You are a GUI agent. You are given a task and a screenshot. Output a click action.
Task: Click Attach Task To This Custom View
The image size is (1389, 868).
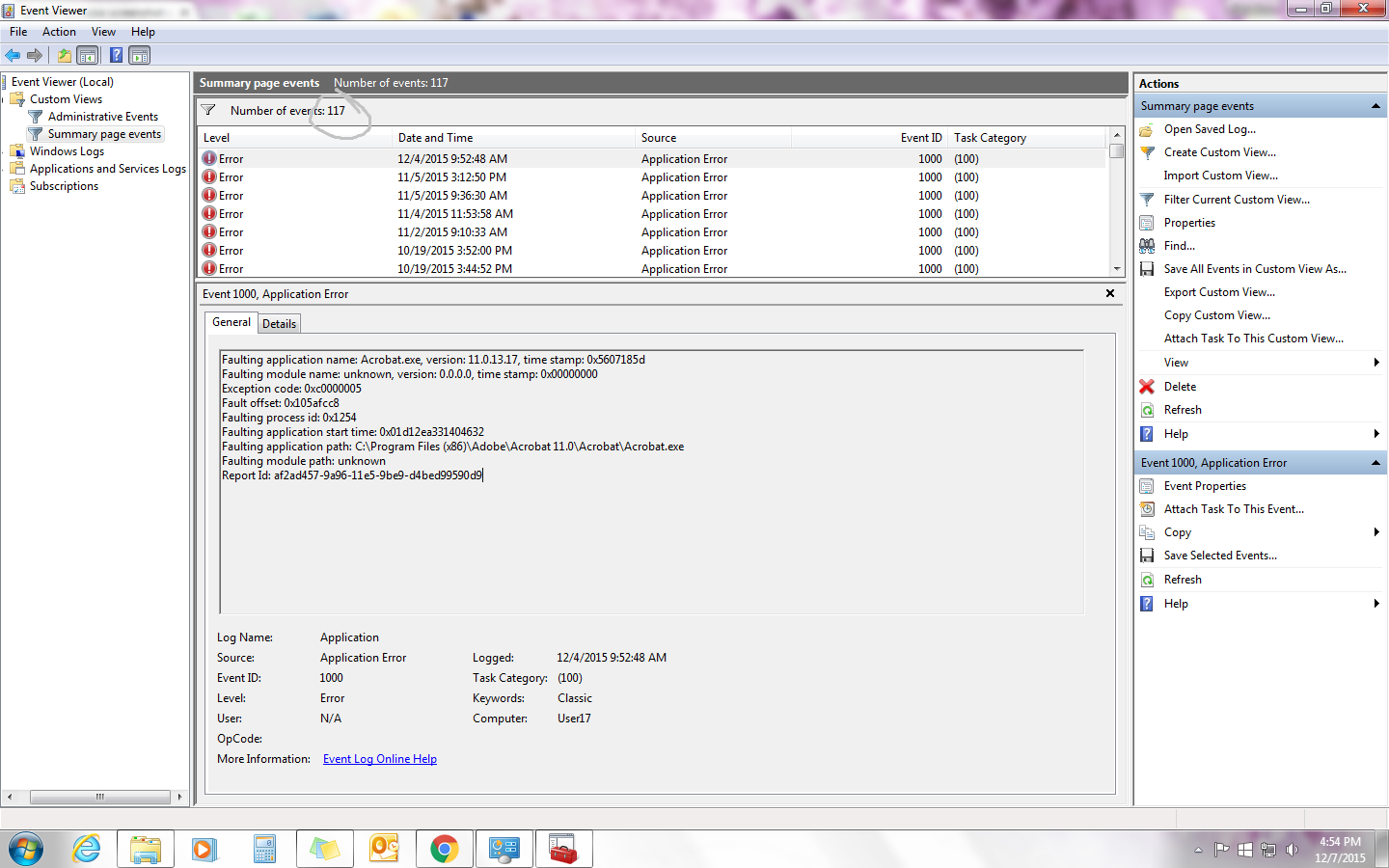pos(1253,339)
